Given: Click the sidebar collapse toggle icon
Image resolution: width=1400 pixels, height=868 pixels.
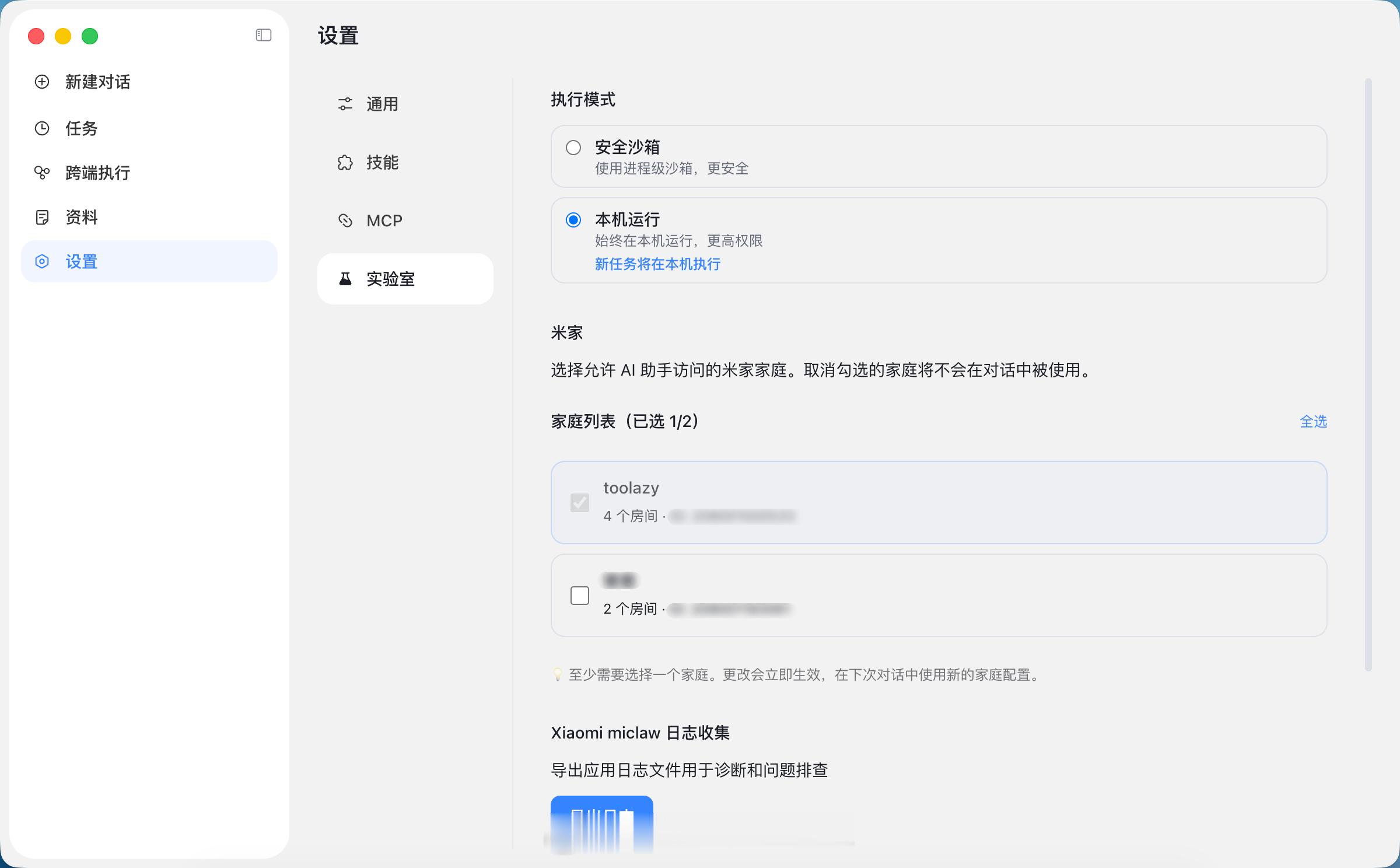Looking at the screenshot, I should (264, 36).
